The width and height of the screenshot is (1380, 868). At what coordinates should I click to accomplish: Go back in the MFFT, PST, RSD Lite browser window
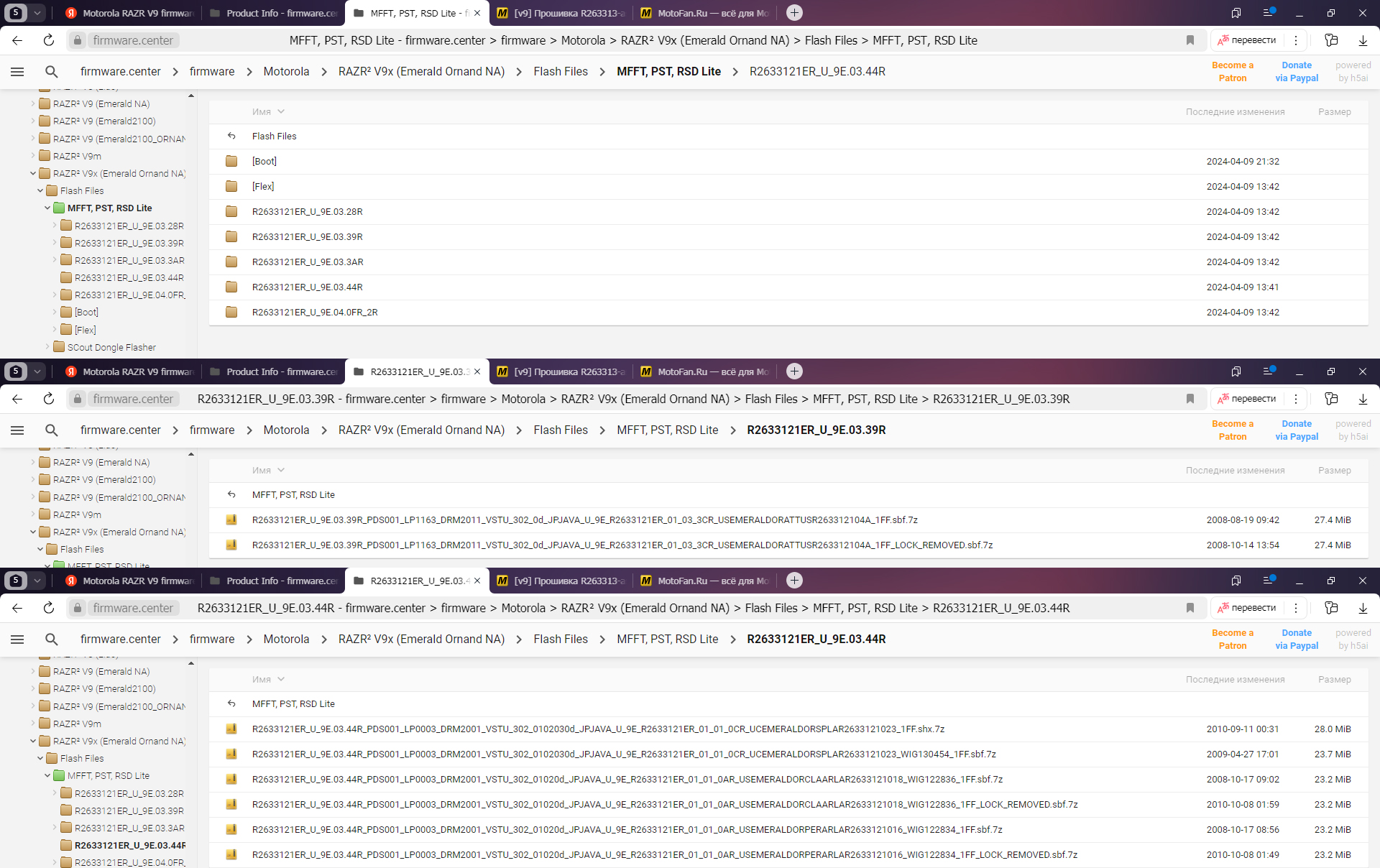(17, 40)
